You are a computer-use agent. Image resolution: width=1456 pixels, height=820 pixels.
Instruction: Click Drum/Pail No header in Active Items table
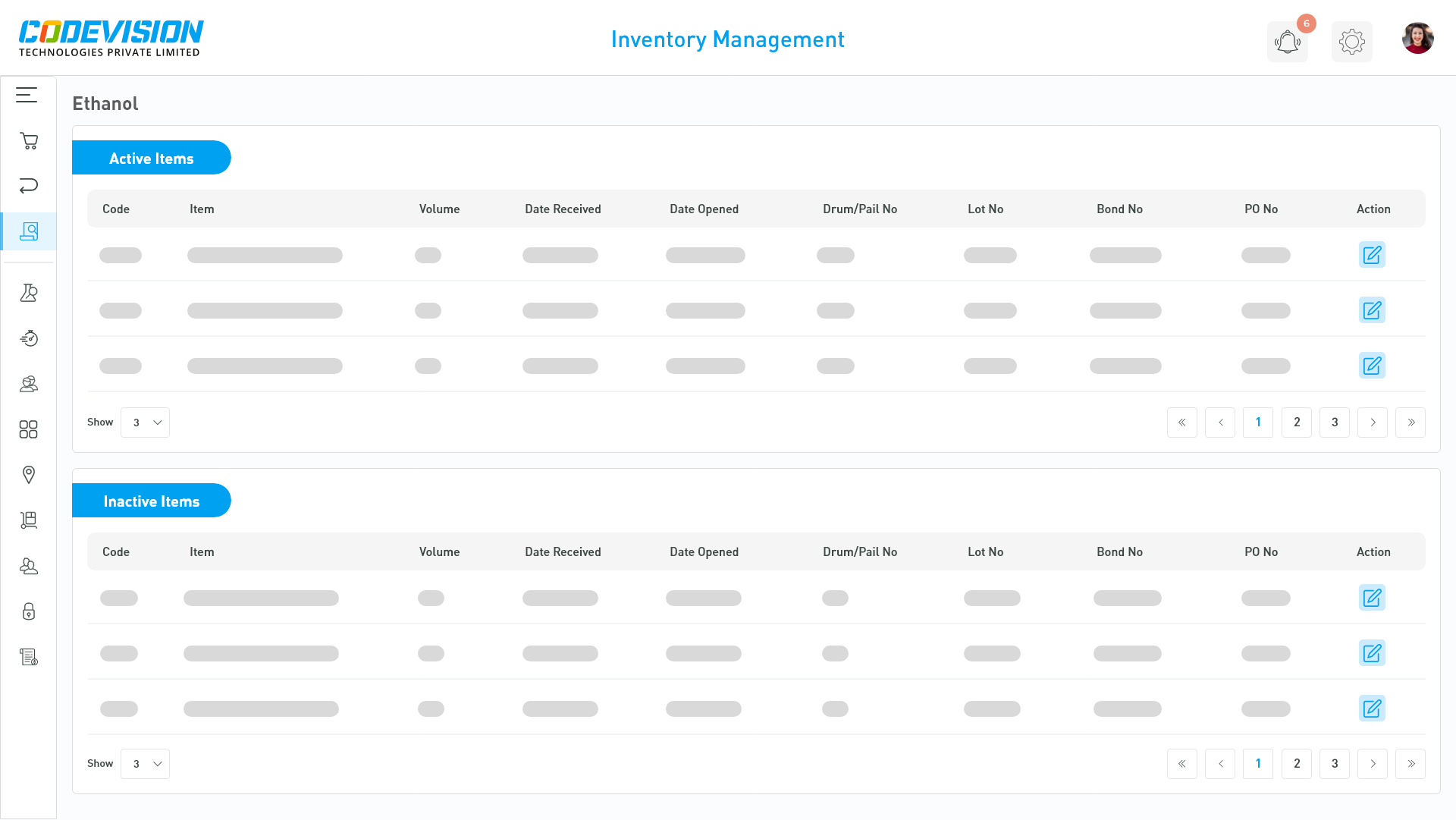(860, 209)
